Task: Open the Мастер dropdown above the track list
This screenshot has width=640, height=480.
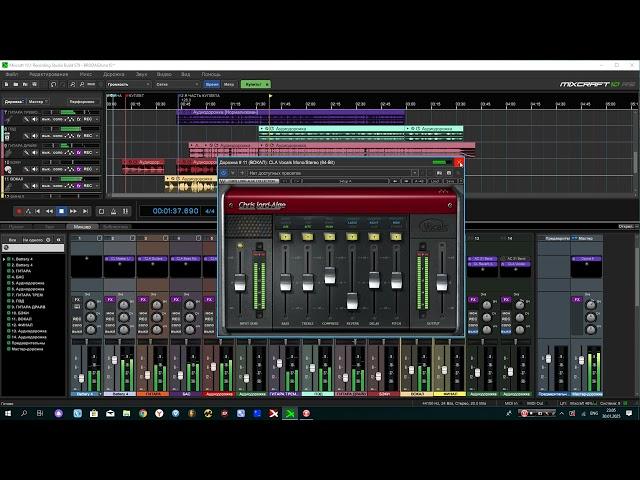Action: [38, 101]
